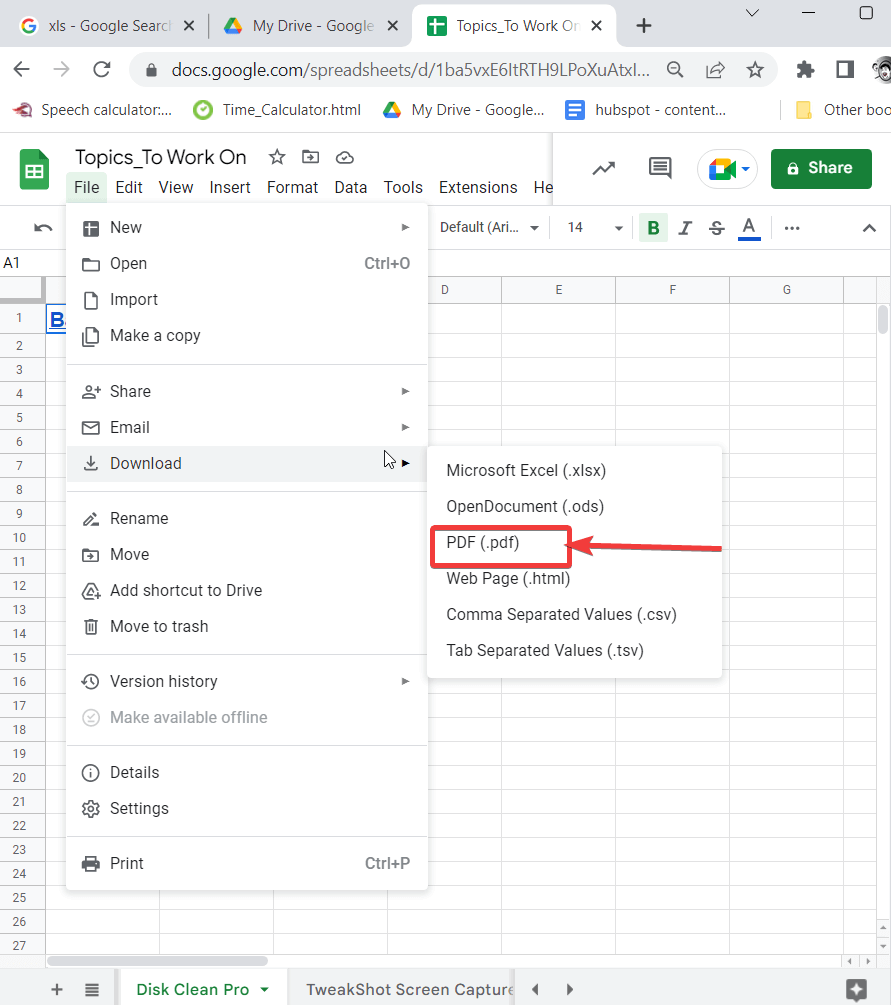Click the green Share button
Screen dimensions: 891x1005
[821, 169]
